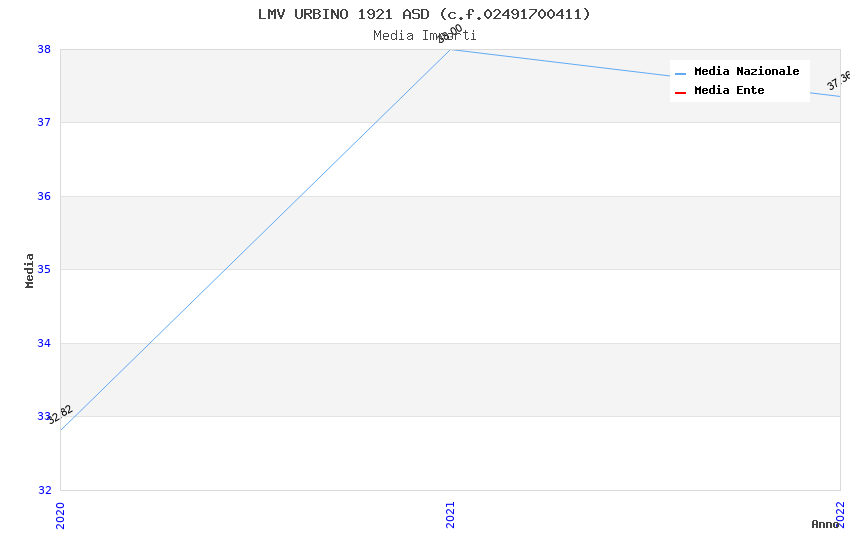
Task: Click the 37.36 data label for 2022
Action: coord(838,80)
